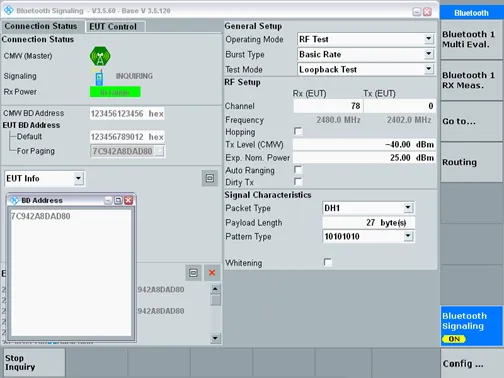Click the red X delete icon

click(x=212, y=273)
